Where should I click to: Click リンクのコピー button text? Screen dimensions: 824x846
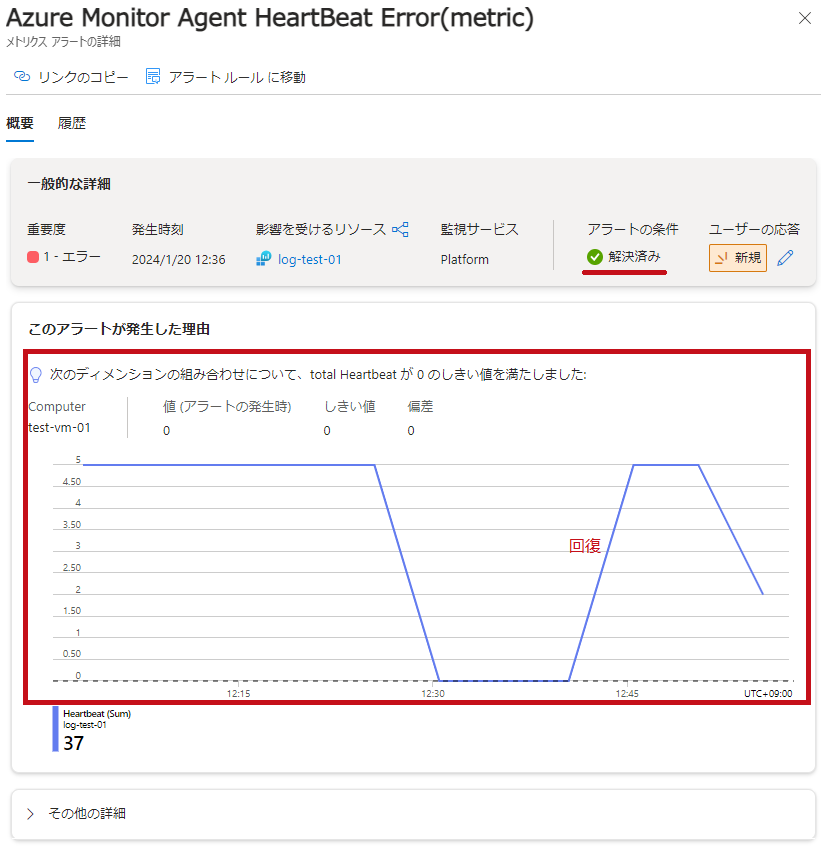(x=83, y=77)
